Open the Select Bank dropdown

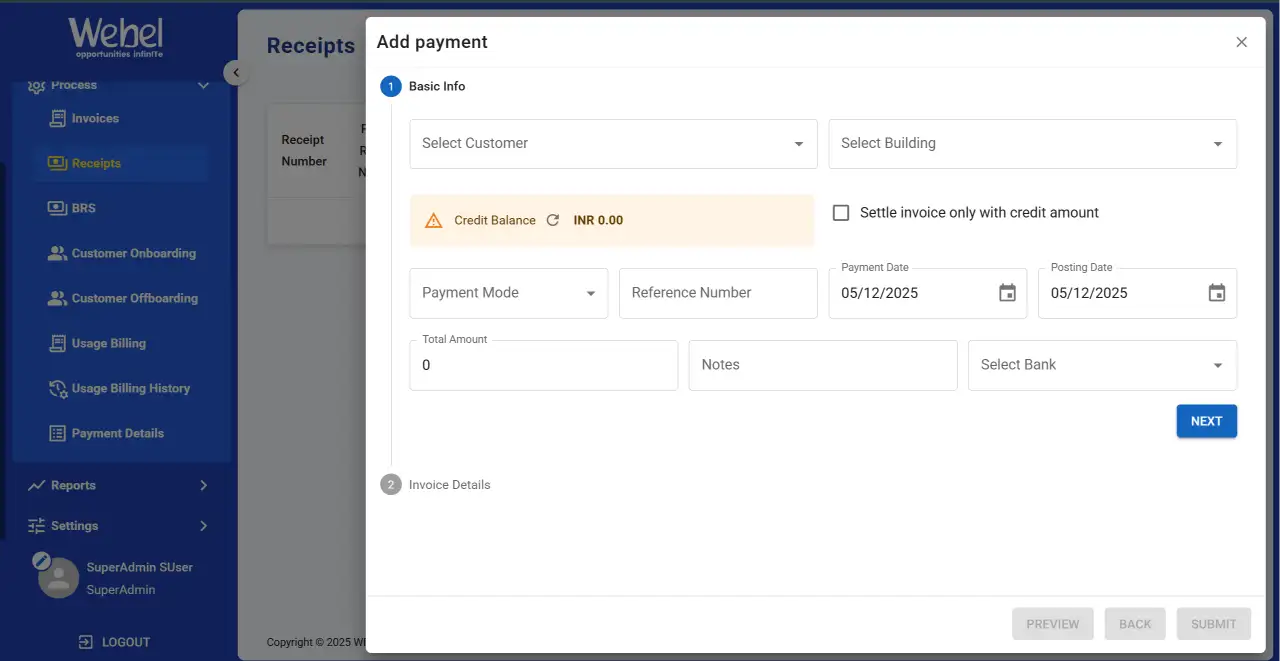click(1102, 365)
